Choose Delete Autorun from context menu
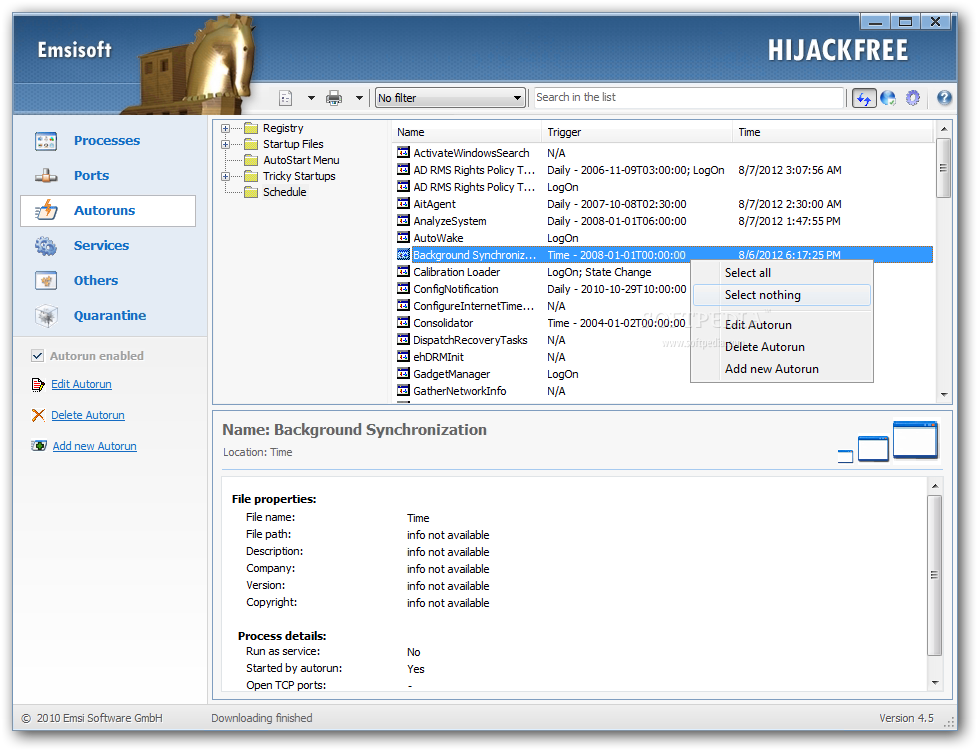This screenshot has height=751, width=978. click(x=782, y=347)
